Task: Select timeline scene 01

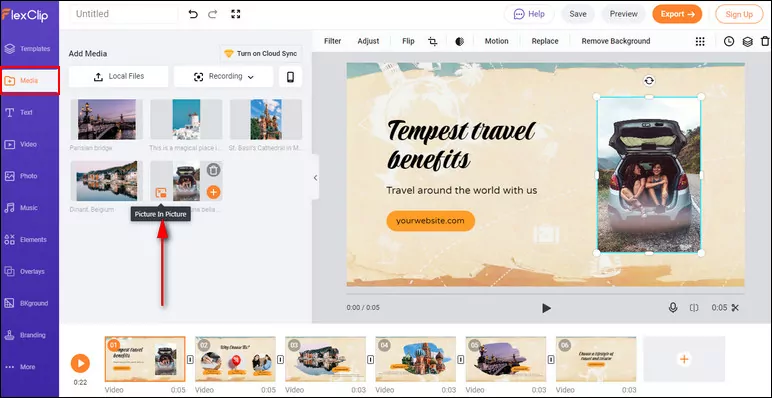Action: tap(145, 359)
